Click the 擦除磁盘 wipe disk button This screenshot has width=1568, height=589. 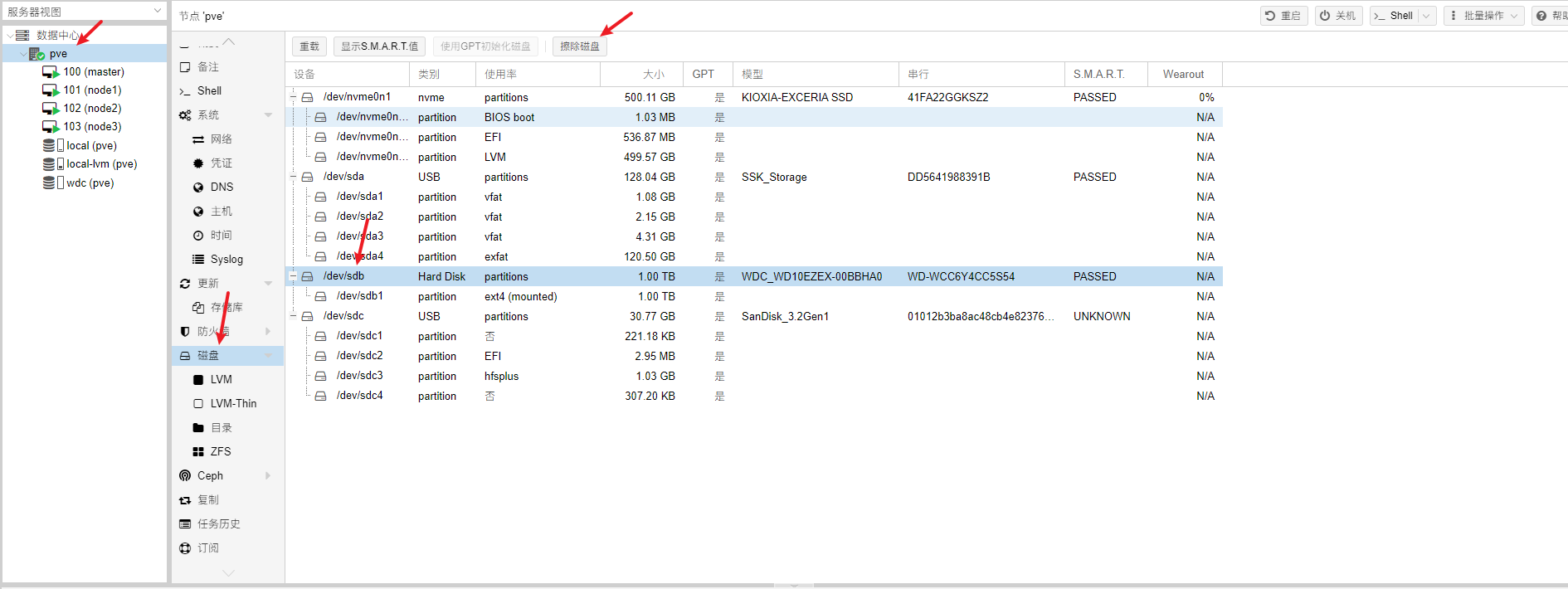point(579,46)
